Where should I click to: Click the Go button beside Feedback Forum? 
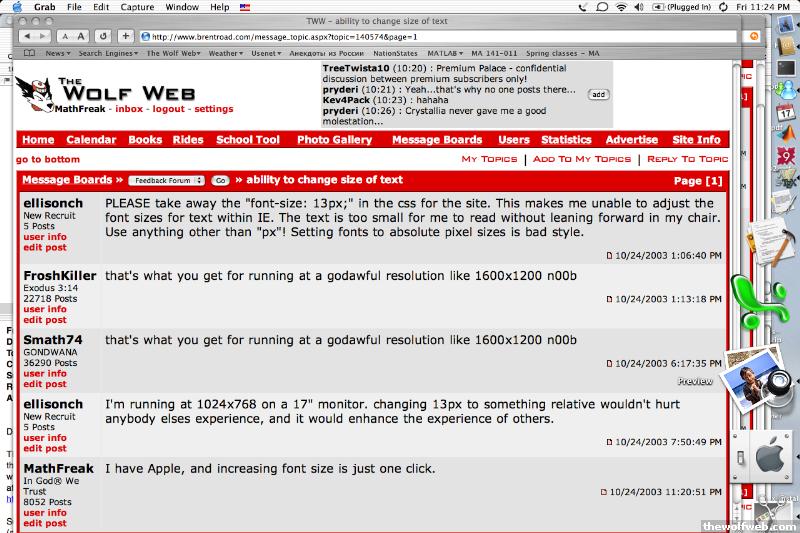[220, 181]
